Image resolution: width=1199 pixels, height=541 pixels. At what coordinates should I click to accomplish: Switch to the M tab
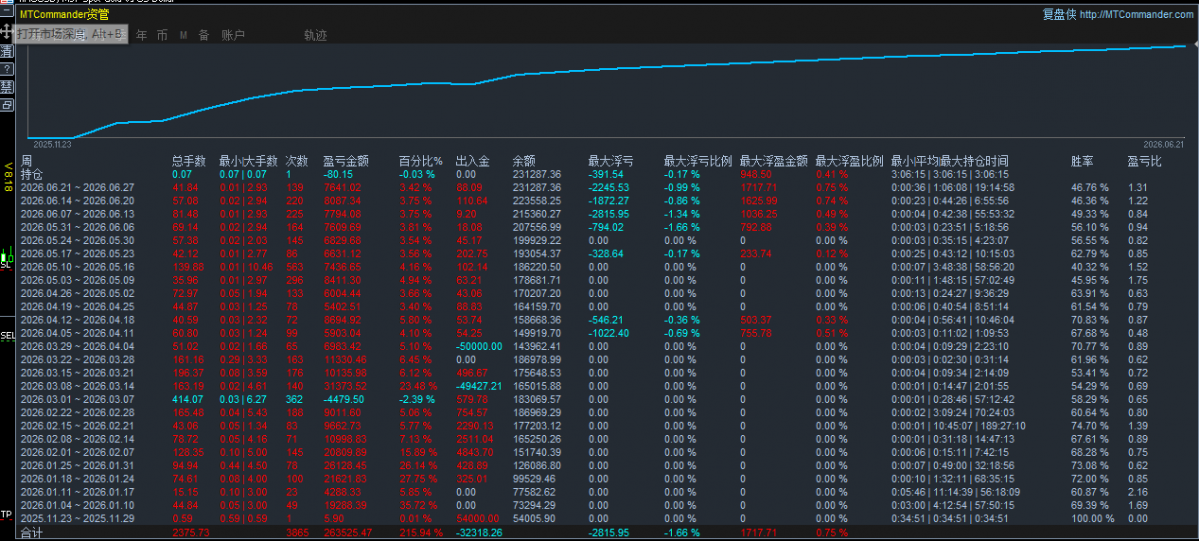184,34
